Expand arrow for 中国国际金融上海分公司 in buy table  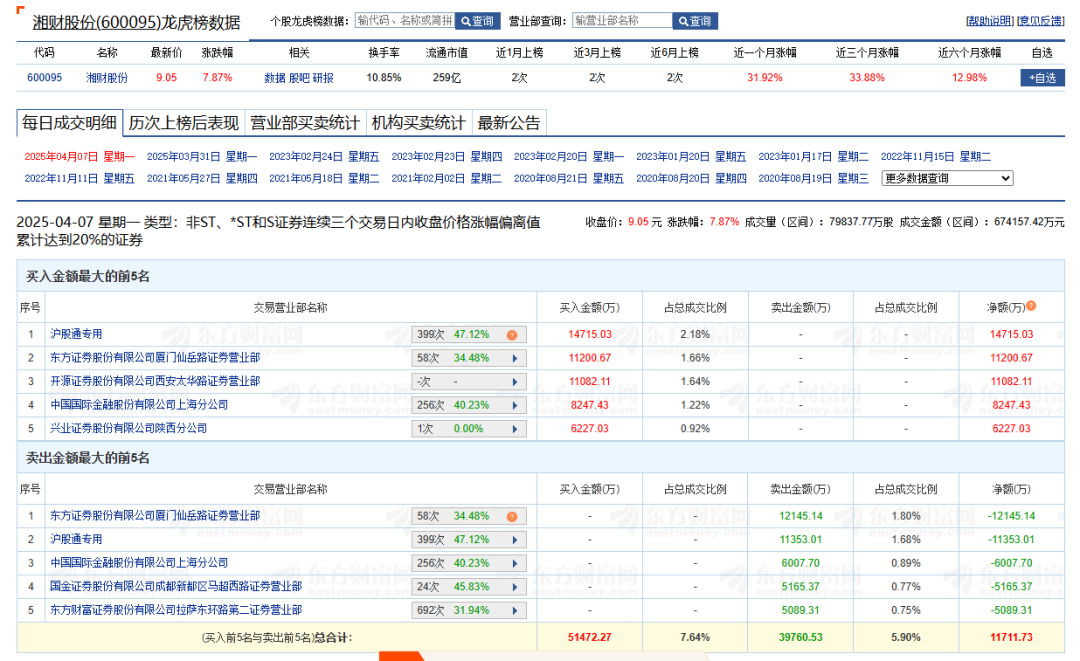(515, 406)
